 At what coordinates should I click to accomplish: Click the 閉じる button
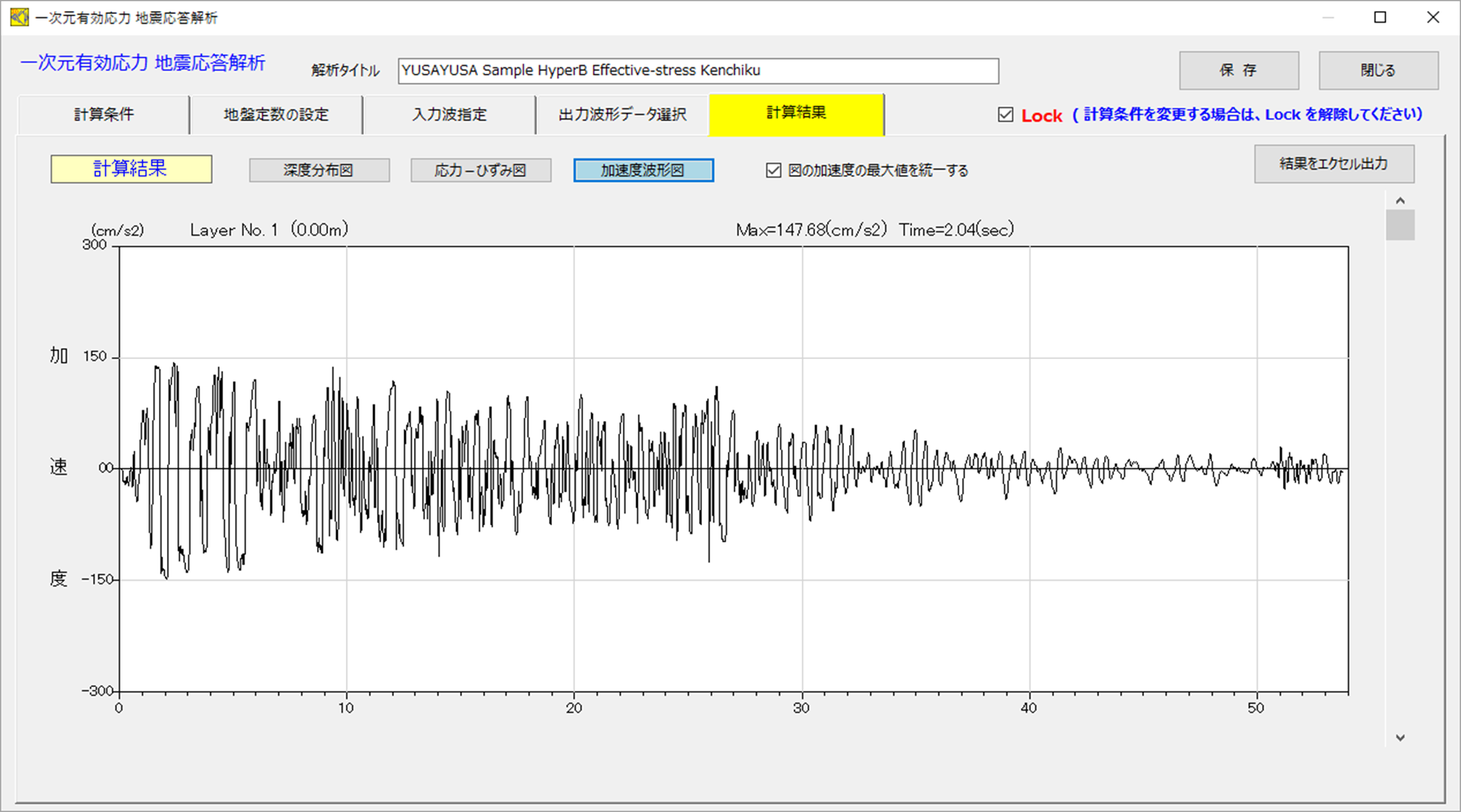1378,70
